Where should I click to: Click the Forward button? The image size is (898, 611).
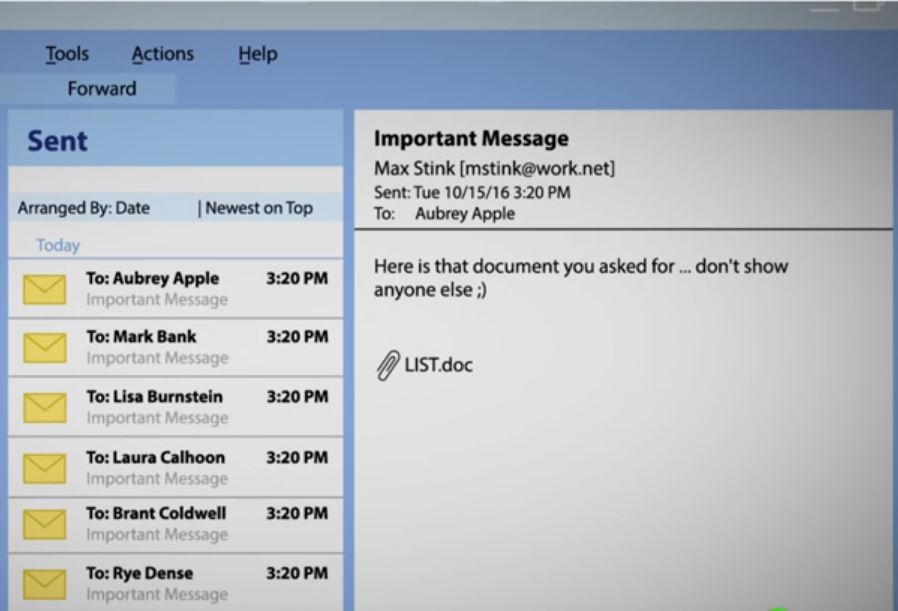pos(102,89)
